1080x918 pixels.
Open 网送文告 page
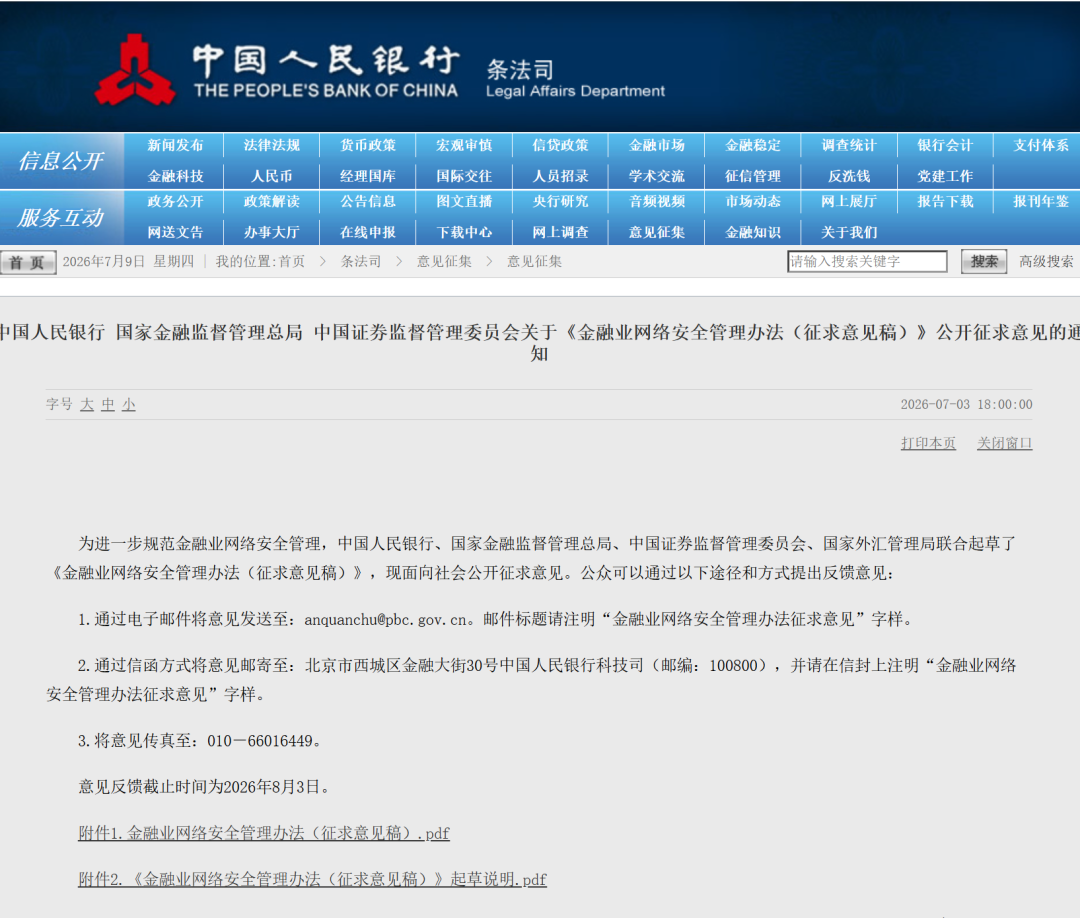click(x=175, y=233)
